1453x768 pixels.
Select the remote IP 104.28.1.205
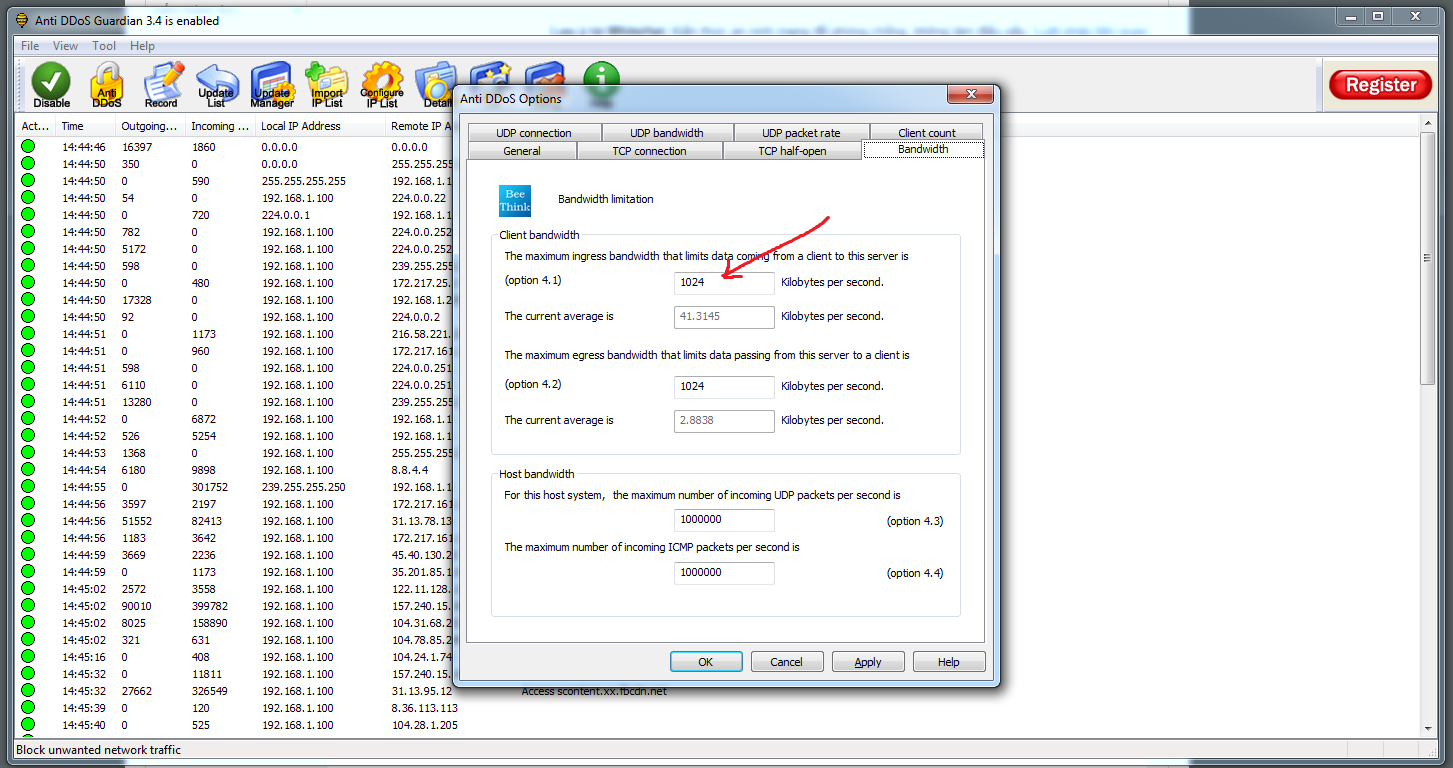425,725
